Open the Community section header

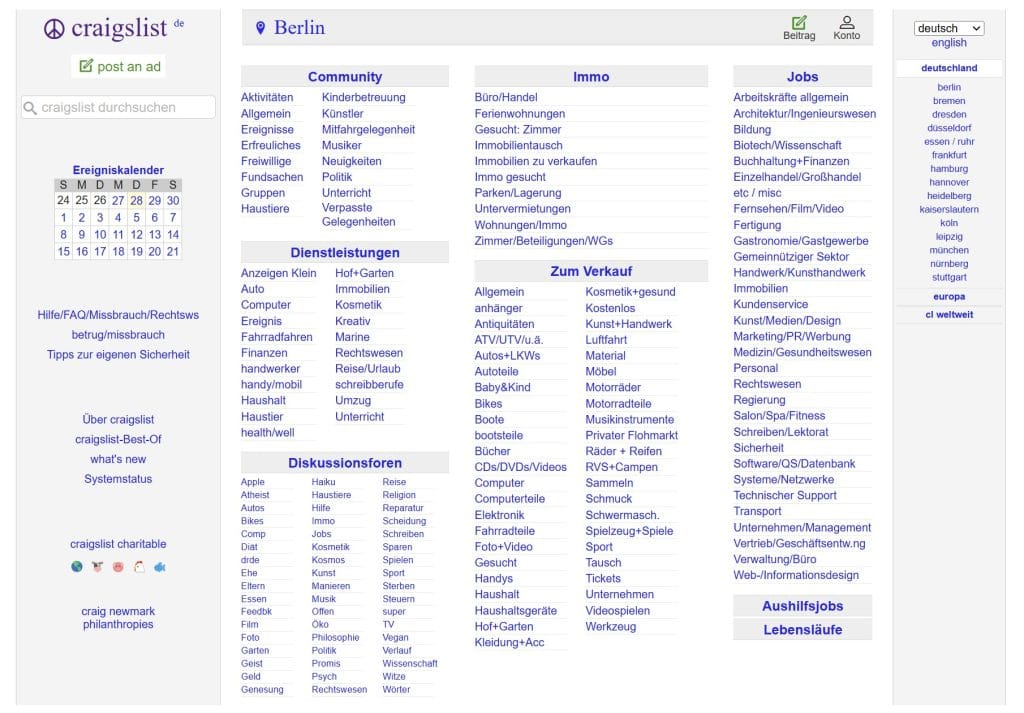click(x=345, y=76)
